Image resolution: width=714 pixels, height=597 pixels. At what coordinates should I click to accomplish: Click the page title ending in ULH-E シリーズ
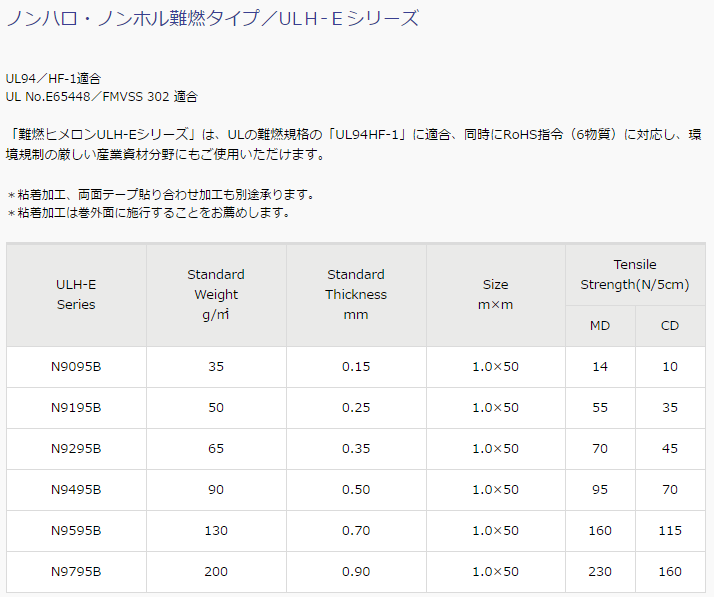(213, 19)
